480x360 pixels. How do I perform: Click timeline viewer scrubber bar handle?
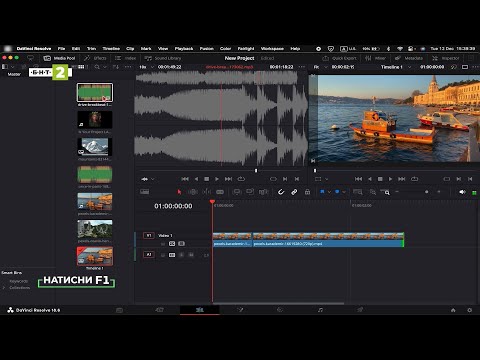click(x=315, y=171)
